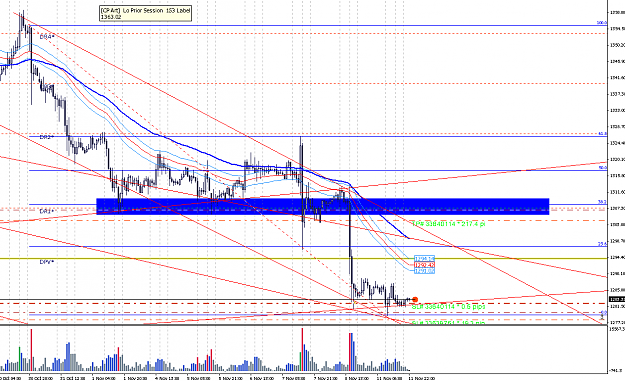The image size is (625, 381).
Task: Click the 31 Oct 12:00 time axis label
Action: tap(73, 378)
